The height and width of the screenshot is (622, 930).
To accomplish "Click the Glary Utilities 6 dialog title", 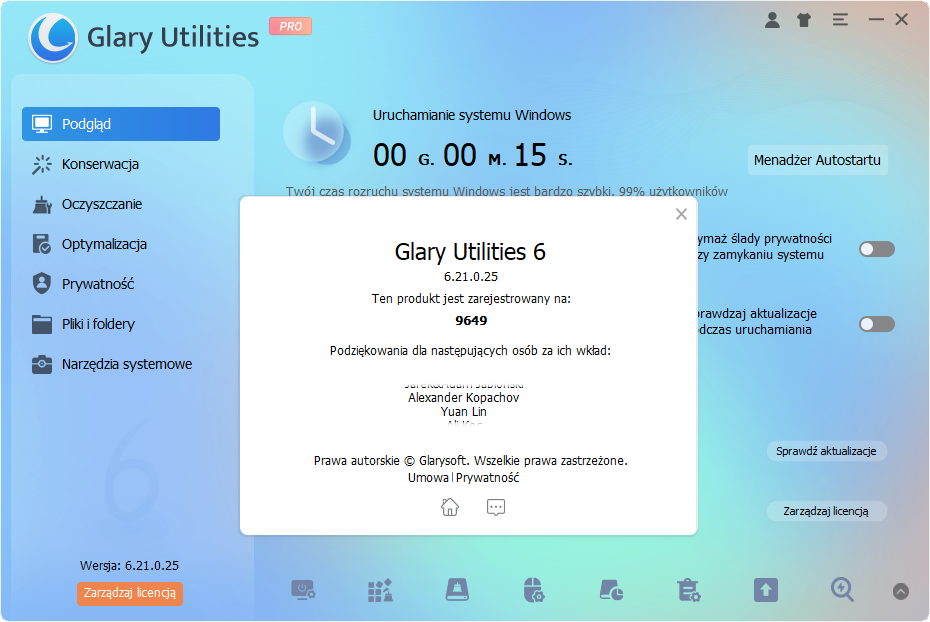I will click(470, 252).
